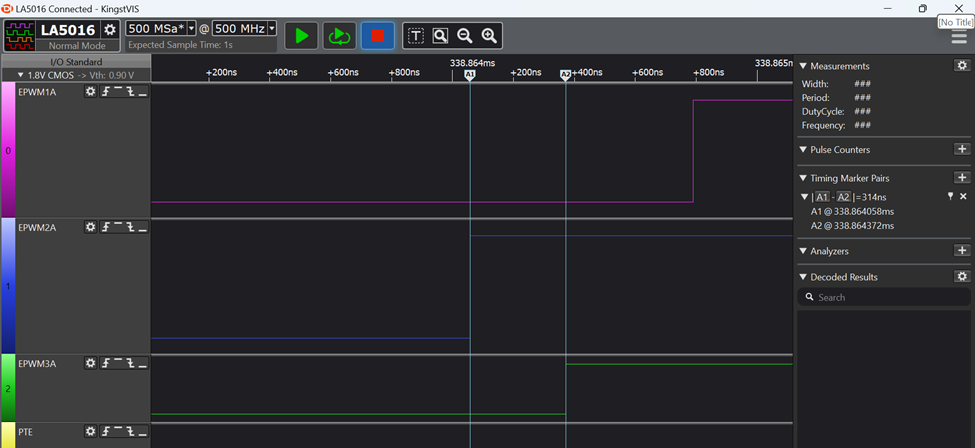
Task: Open sample depth 500 MSa dropdown
Action: pos(192,29)
